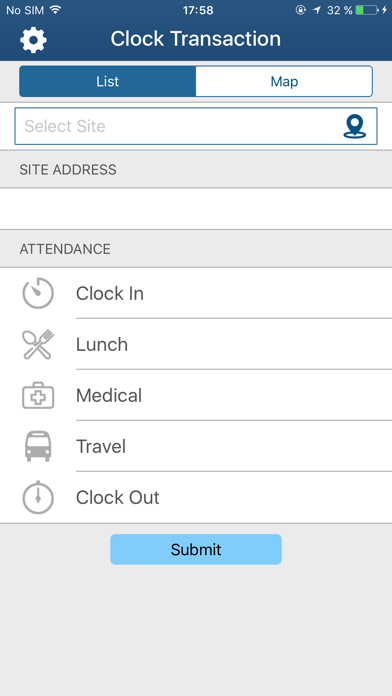Tap the Clock In stopwatch icon
The height and width of the screenshot is (696, 392).
tap(38, 293)
